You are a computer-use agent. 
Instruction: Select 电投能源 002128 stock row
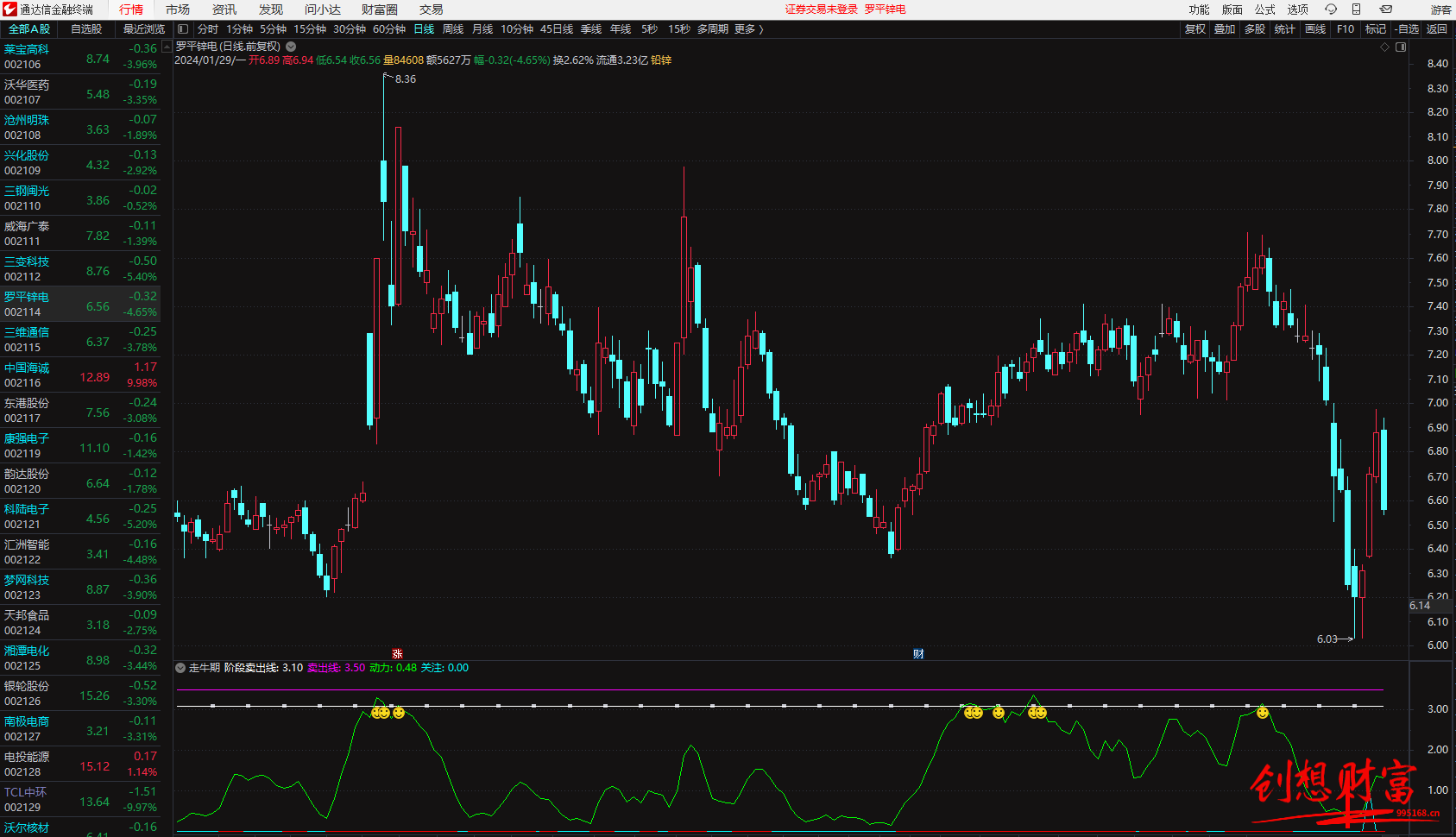[x=80, y=765]
